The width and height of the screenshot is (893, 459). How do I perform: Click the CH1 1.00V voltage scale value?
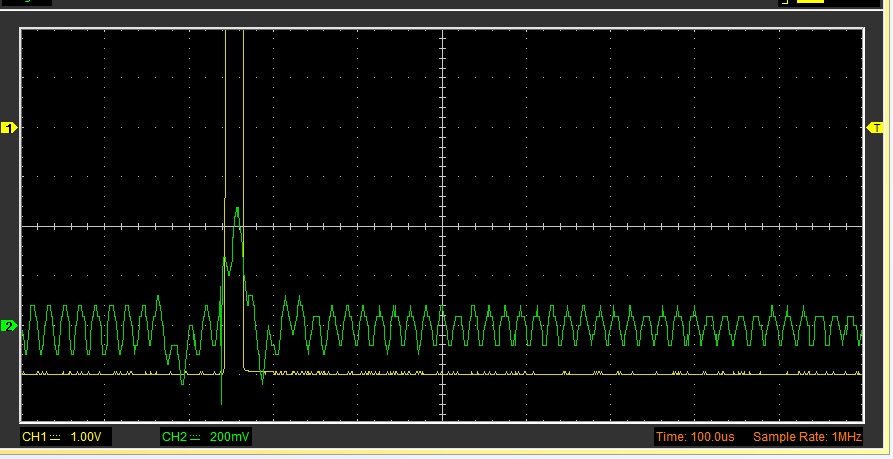pos(84,437)
